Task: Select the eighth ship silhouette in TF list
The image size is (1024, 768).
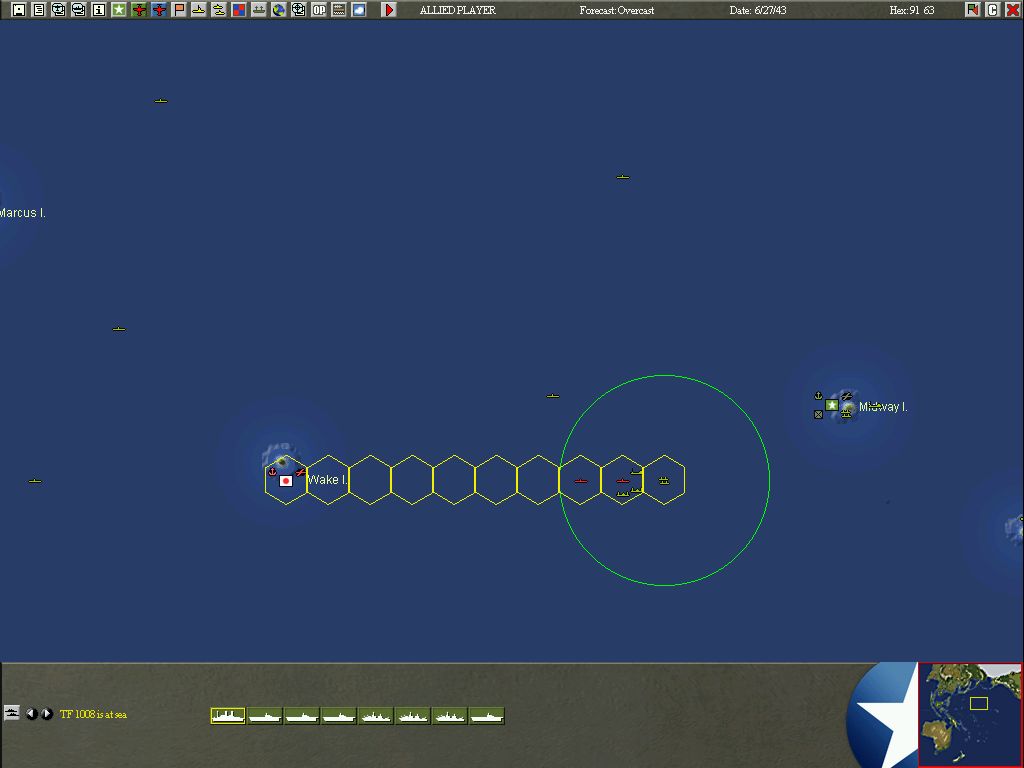Action: pyautogui.click(x=487, y=716)
